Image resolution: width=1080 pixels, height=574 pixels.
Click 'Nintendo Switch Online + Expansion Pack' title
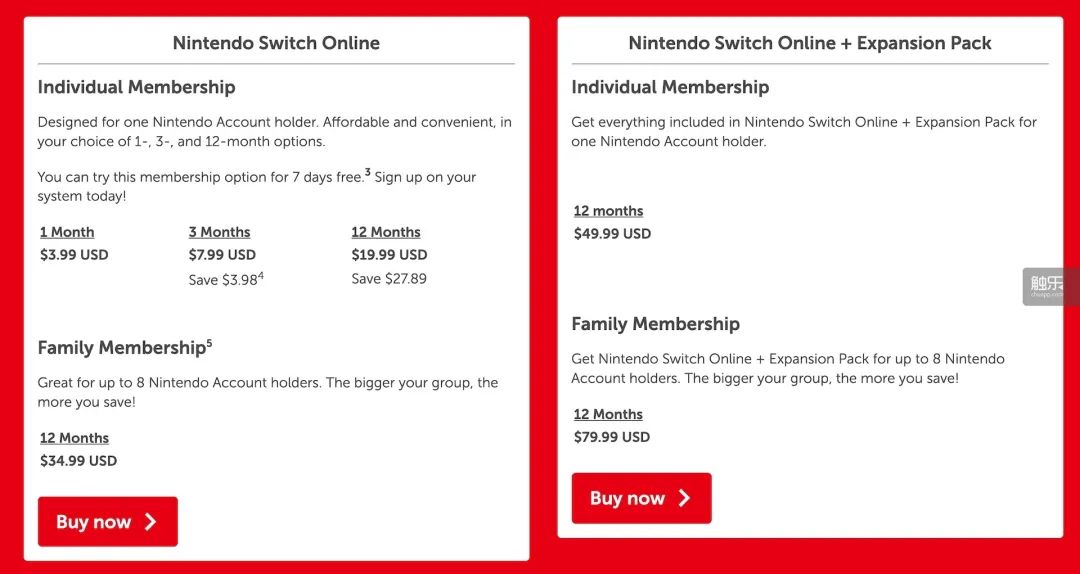810,43
